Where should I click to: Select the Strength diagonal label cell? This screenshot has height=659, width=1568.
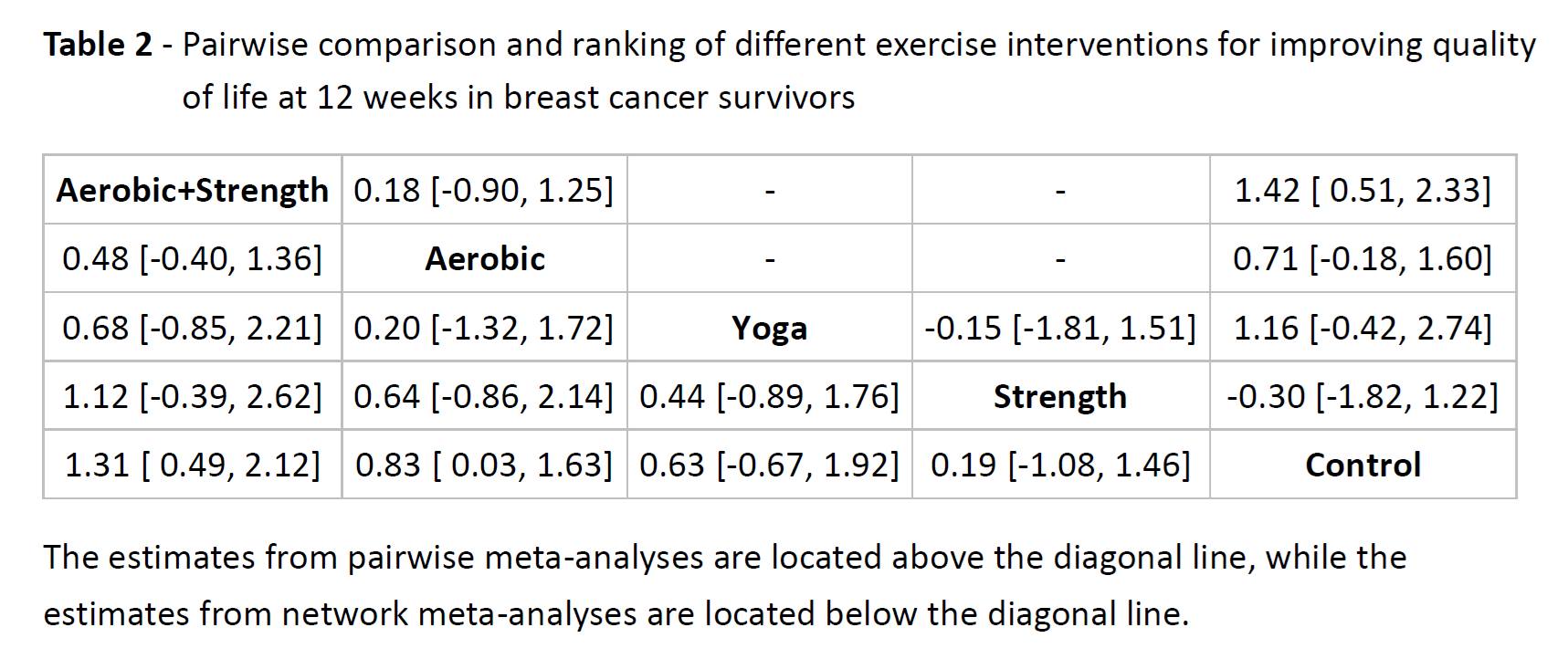[x=1060, y=396]
